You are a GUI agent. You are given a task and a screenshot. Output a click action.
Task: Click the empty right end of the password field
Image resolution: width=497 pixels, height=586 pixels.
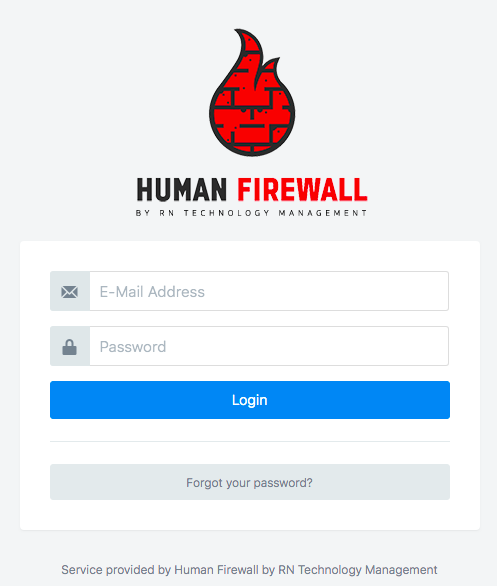(x=411, y=346)
